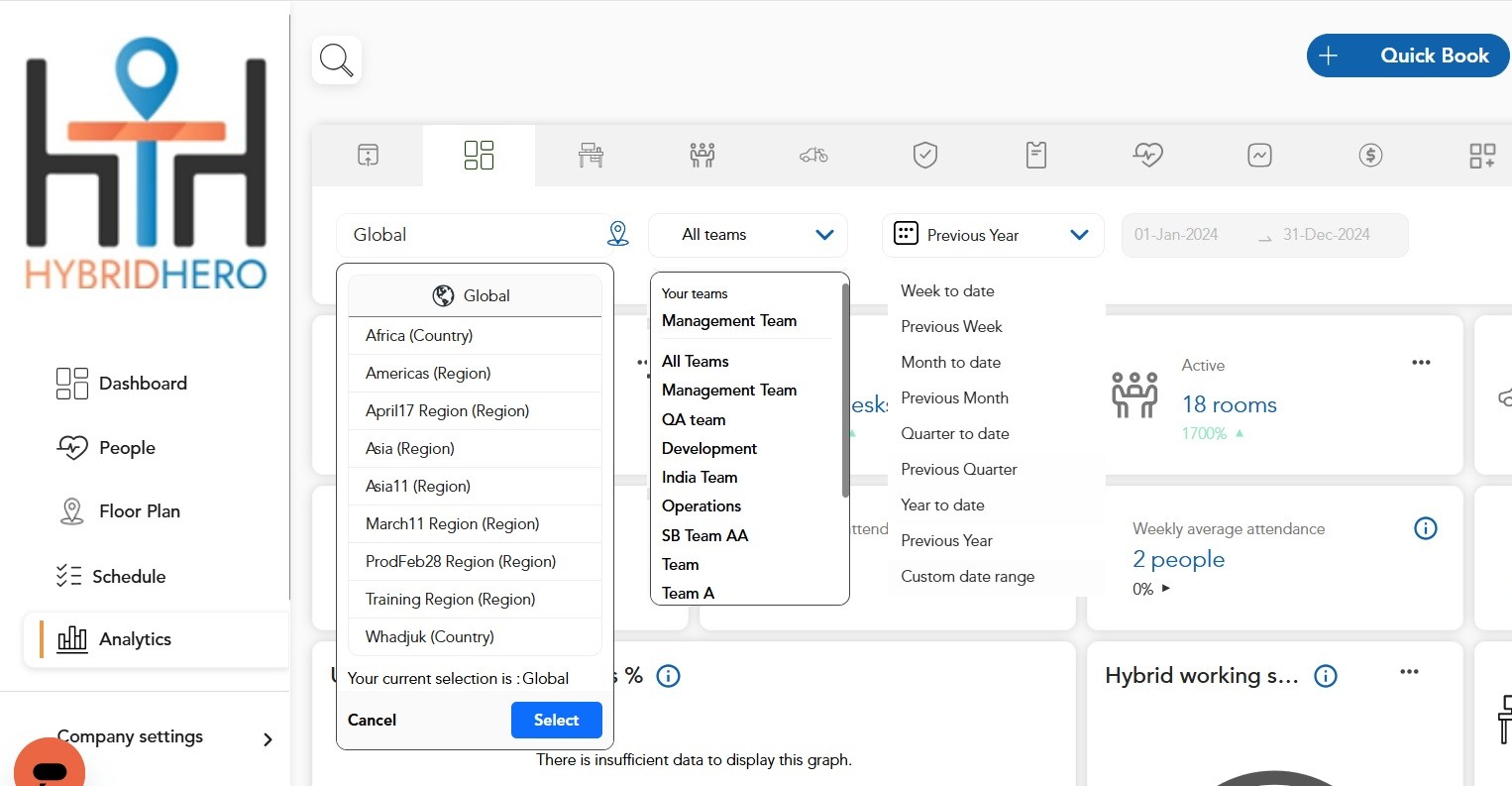1512x786 pixels.
Task: Click the plus icon on Quick Book
Action: click(1329, 56)
